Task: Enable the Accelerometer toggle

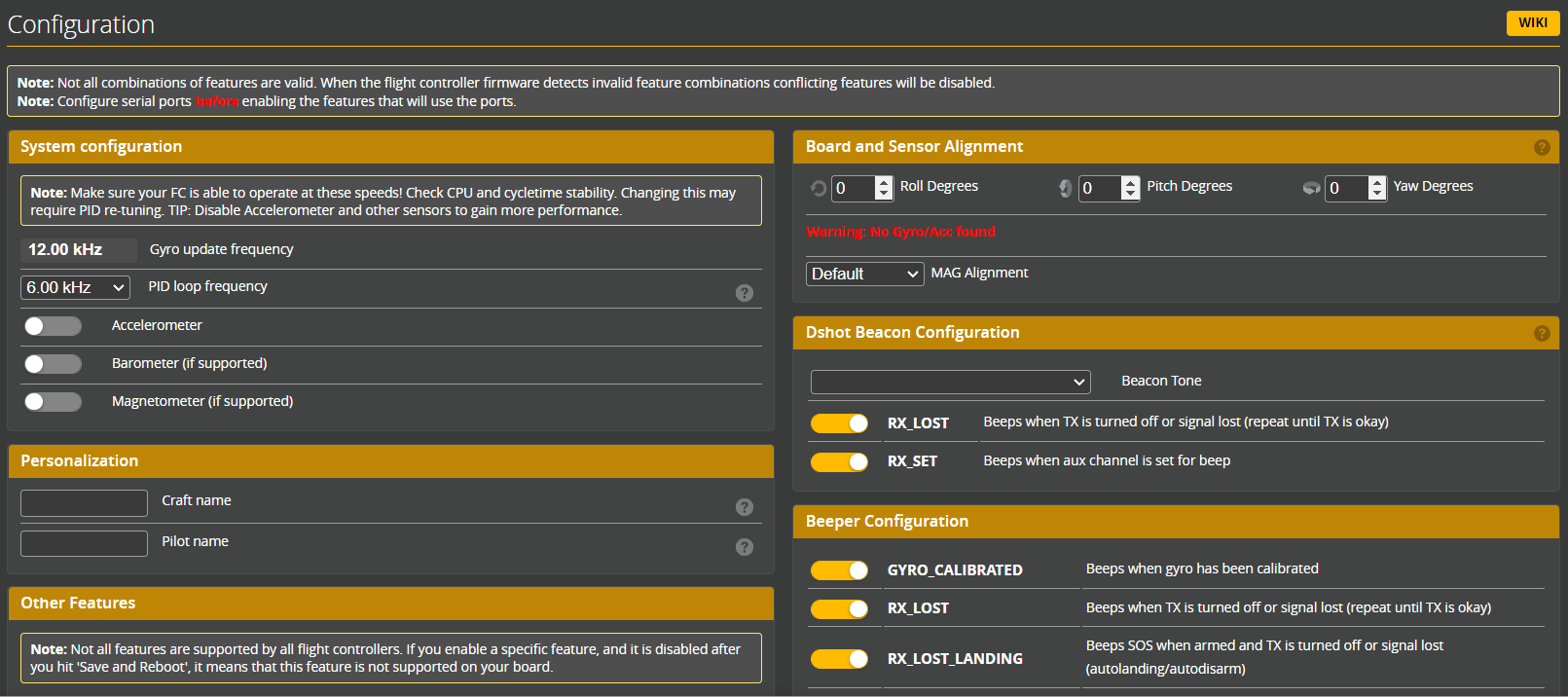Action: (x=54, y=326)
